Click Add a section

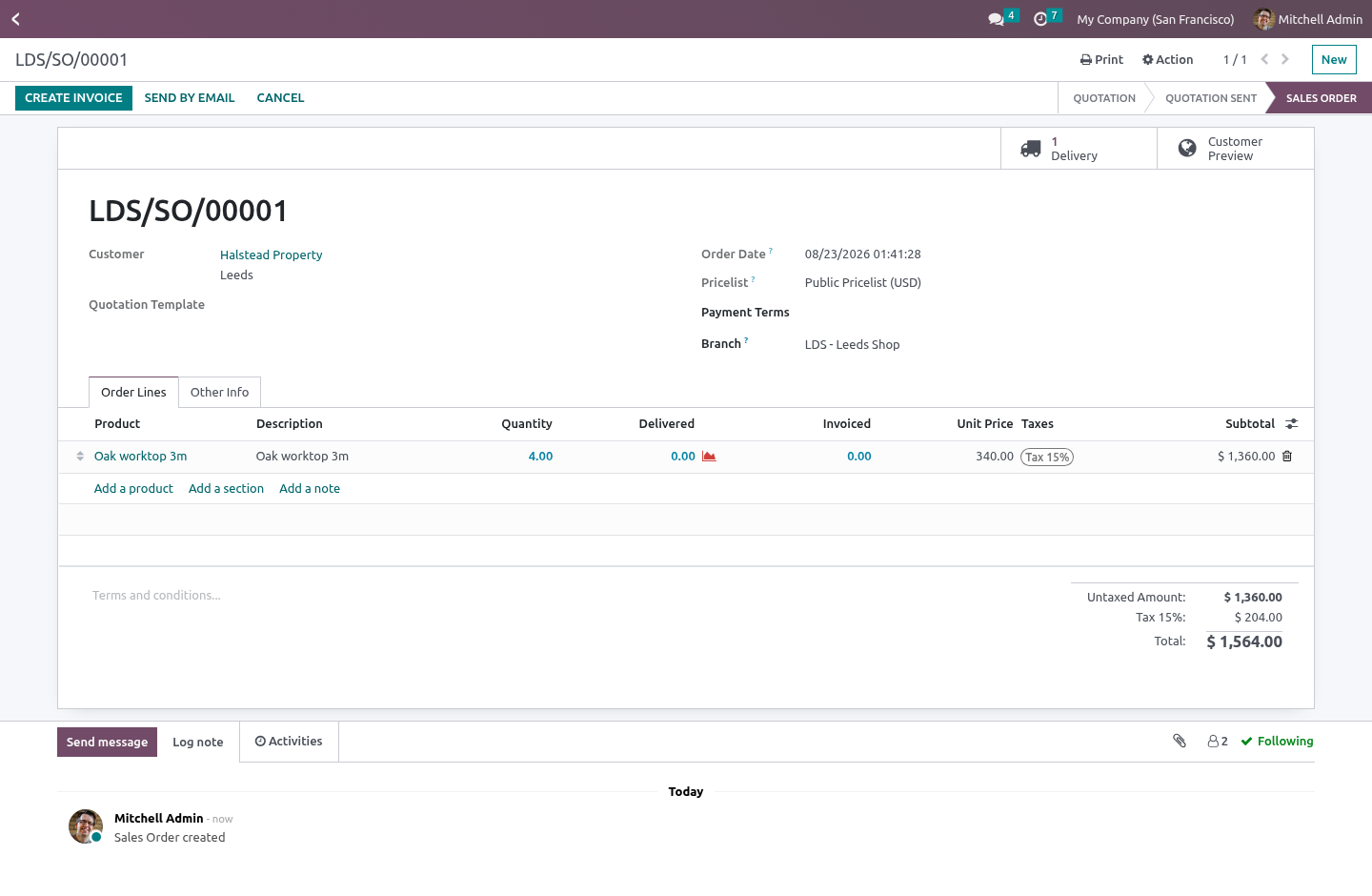click(x=226, y=488)
